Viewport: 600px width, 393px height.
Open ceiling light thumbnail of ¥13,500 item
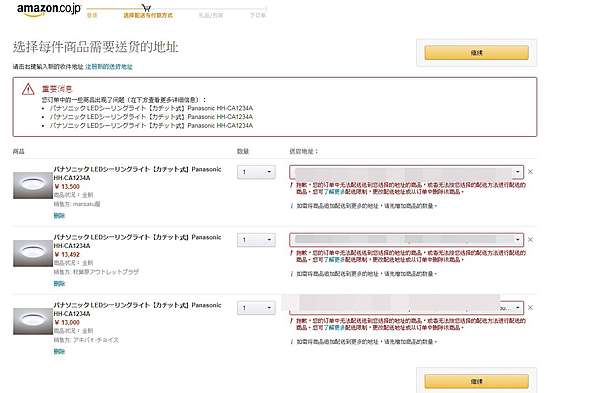[x=33, y=185]
